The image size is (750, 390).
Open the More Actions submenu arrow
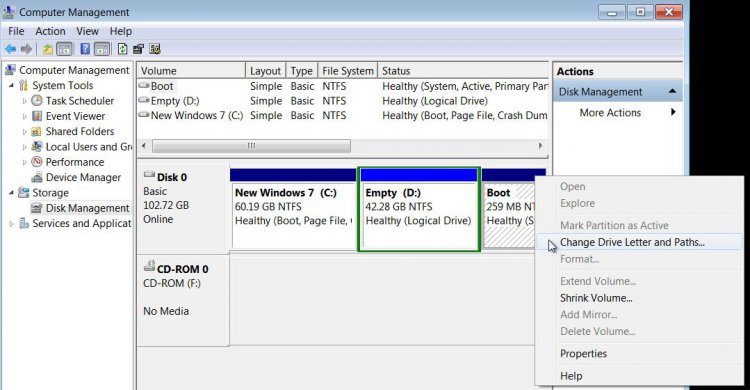pyautogui.click(x=673, y=112)
